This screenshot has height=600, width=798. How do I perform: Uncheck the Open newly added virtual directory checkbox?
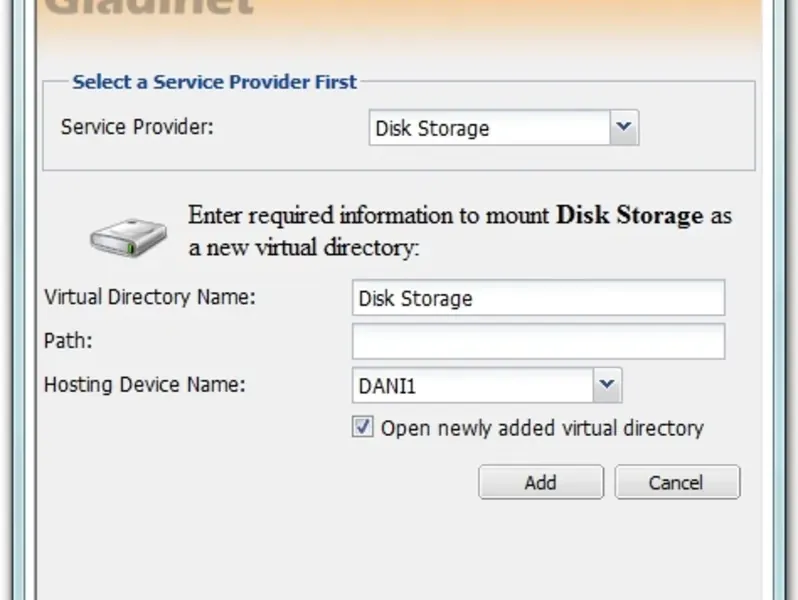[x=363, y=428]
